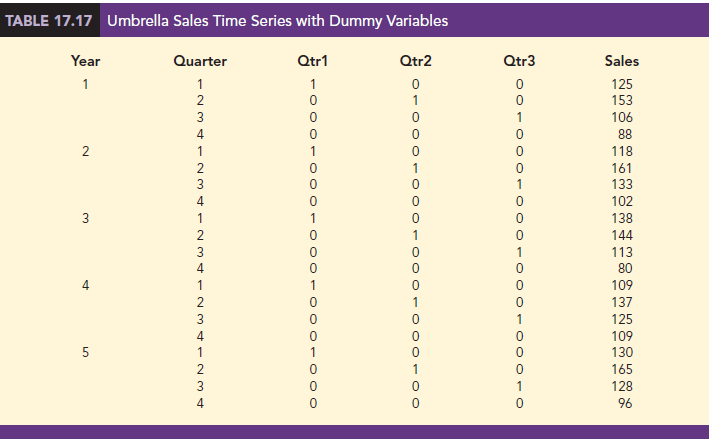The height and width of the screenshot is (439, 709).
Task: Click Year 5 in the Year column
Action: point(85,352)
